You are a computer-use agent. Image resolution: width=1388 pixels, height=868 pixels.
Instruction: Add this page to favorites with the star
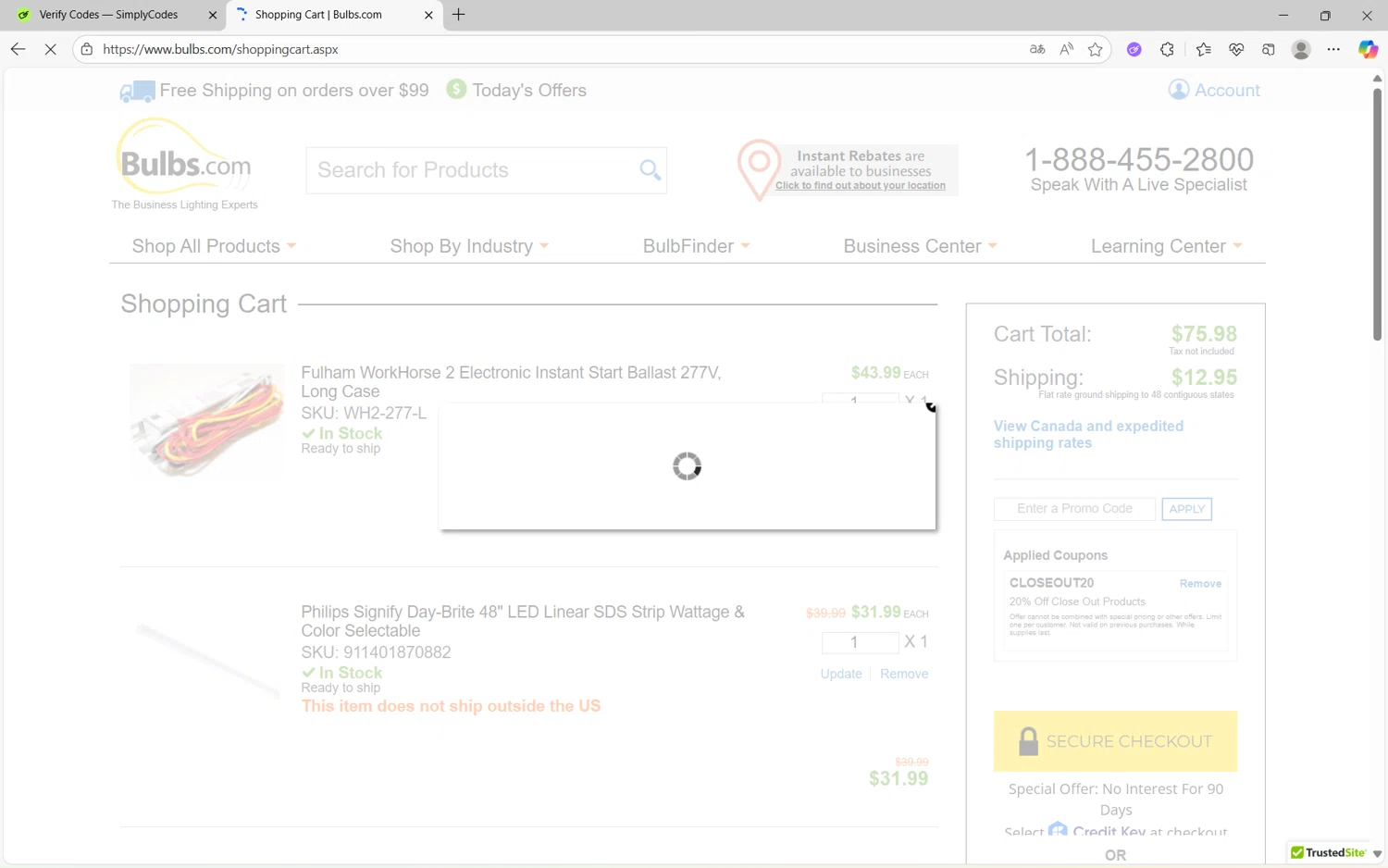coord(1096,49)
